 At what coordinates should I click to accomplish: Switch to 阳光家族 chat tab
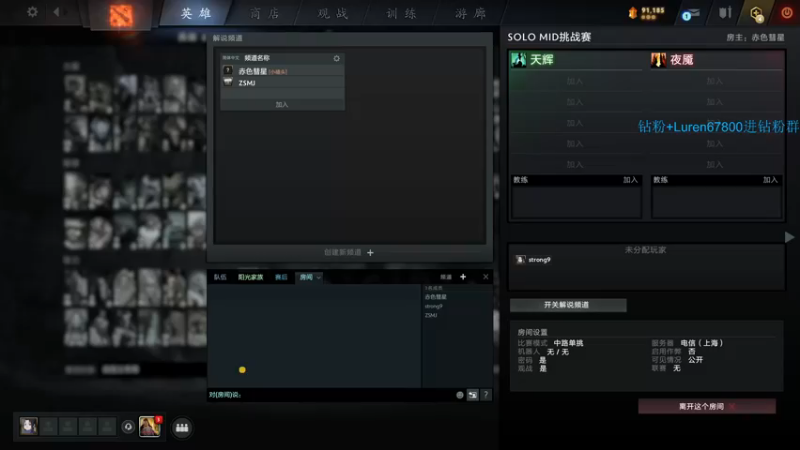pyautogui.click(x=250, y=277)
